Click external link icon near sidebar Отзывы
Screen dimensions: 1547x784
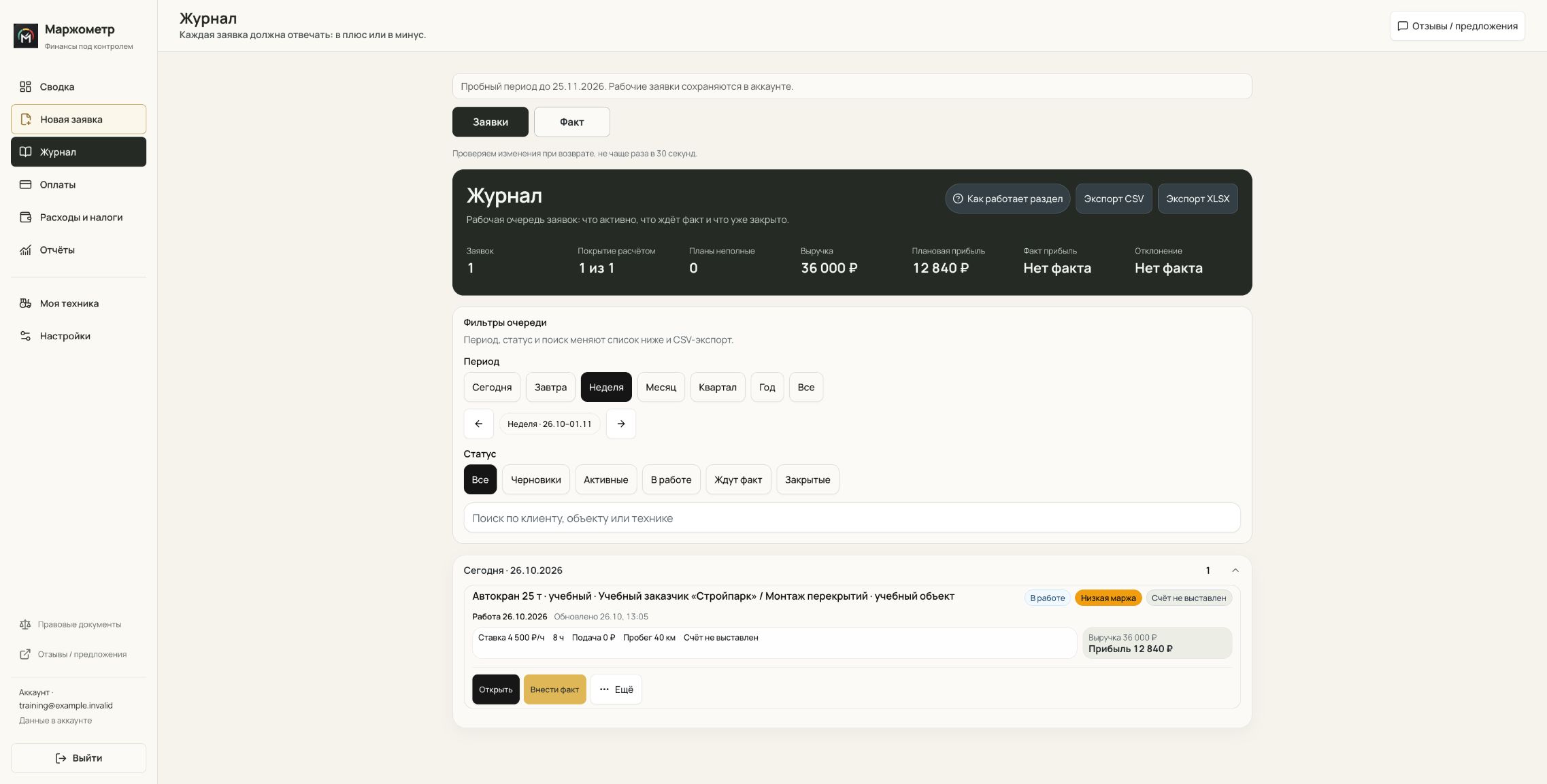25,654
